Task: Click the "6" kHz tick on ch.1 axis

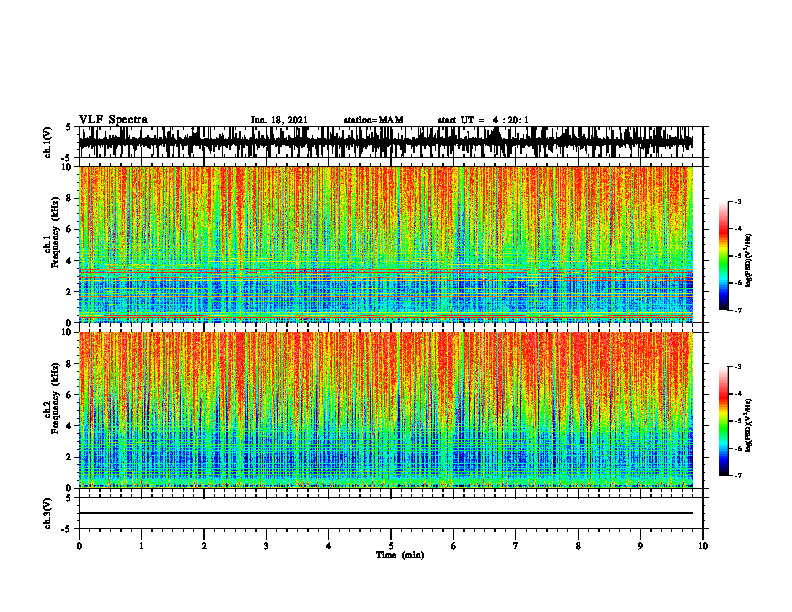Action: [69, 229]
